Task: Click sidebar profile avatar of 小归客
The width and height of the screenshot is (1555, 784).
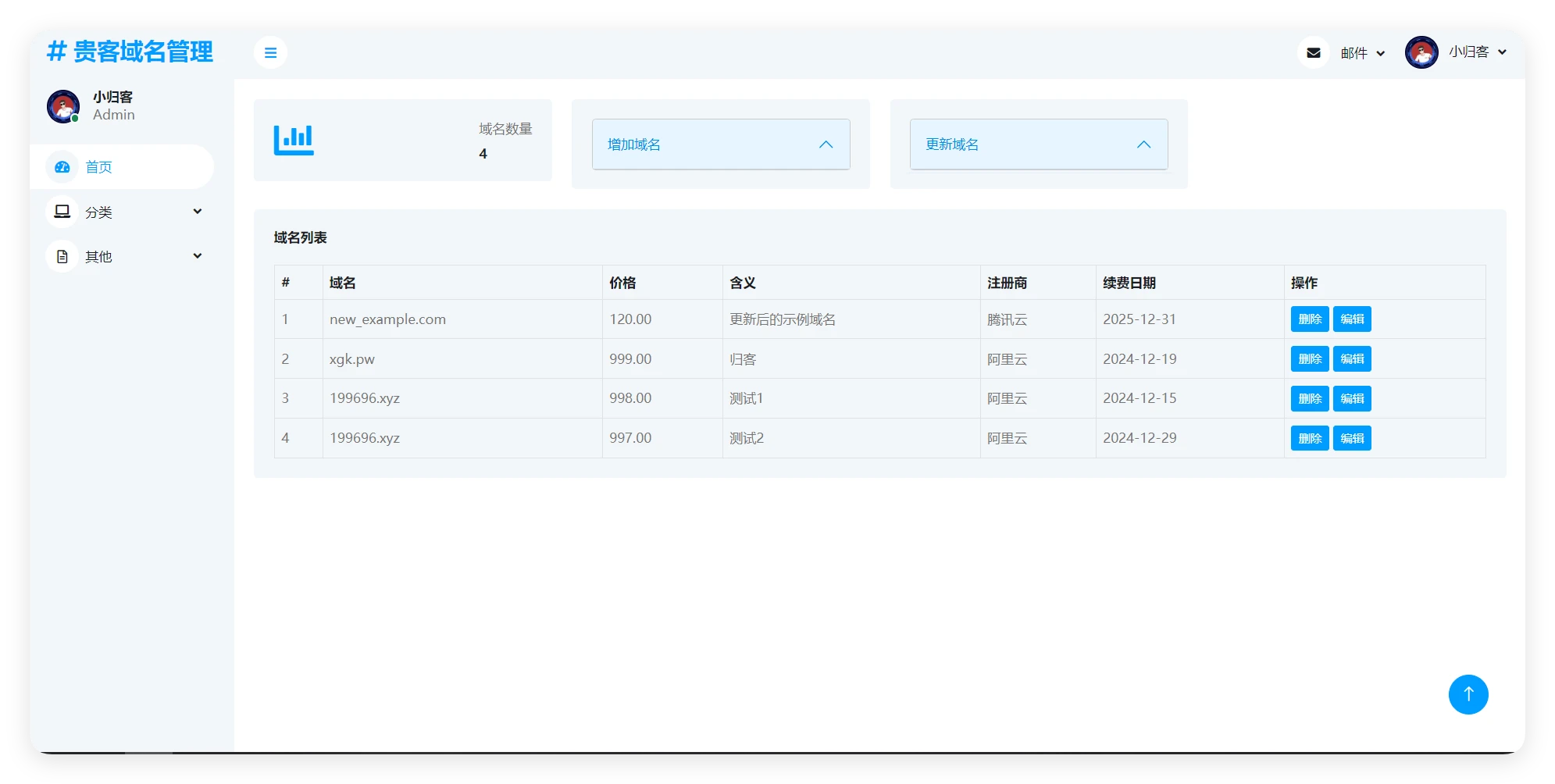Action: click(x=63, y=106)
